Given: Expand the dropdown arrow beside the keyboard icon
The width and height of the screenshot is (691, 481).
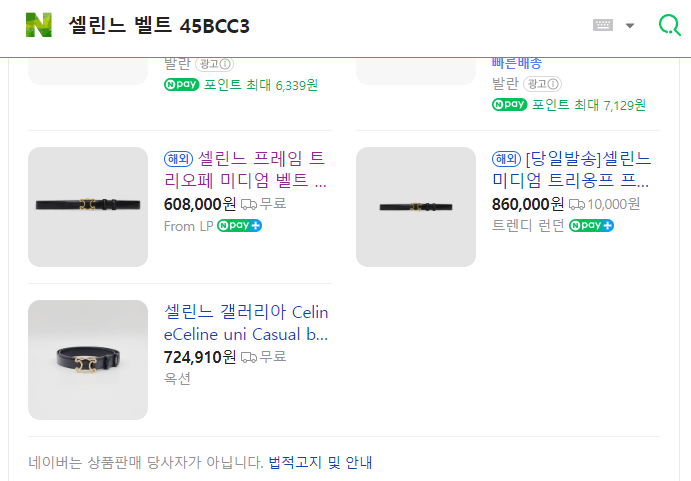Looking at the screenshot, I should coord(630,25).
